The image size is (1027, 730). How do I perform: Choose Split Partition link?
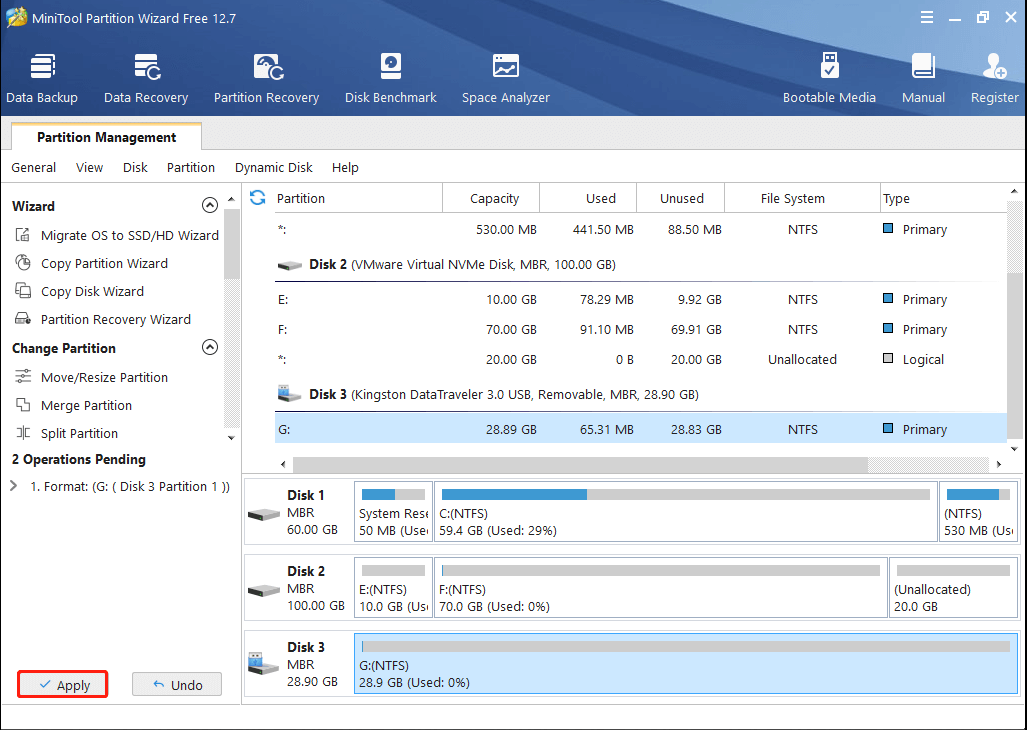click(79, 433)
